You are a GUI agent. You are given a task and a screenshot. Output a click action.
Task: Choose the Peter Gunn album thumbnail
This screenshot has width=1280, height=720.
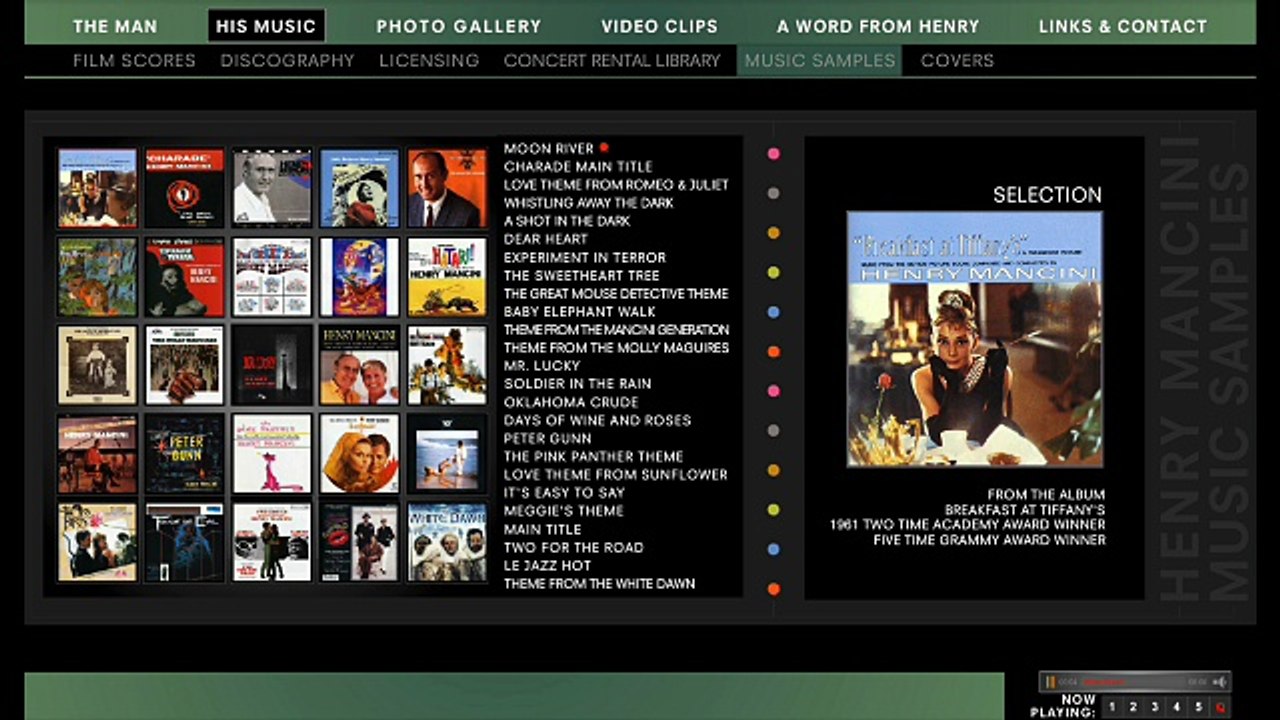[x=184, y=453]
